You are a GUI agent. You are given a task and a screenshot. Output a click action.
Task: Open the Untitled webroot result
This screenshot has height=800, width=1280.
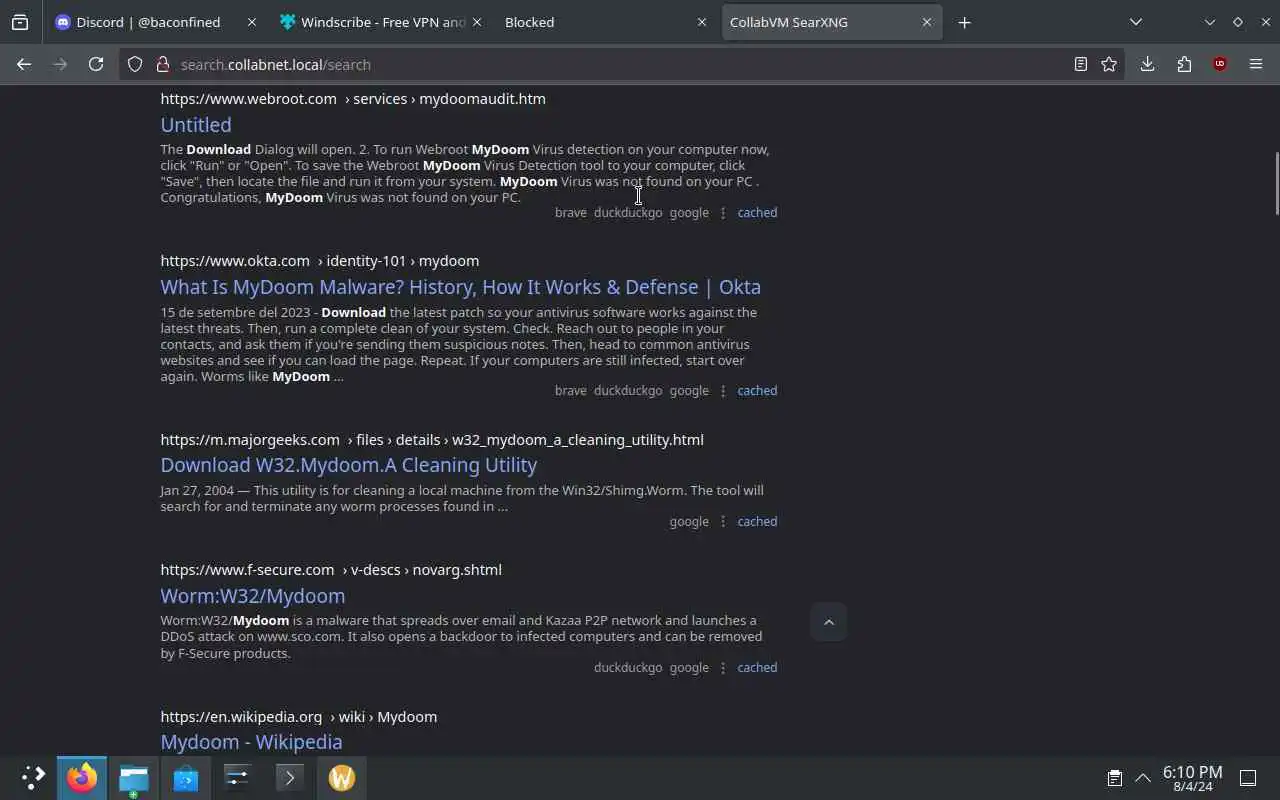pyautogui.click(x=196, y=125)
